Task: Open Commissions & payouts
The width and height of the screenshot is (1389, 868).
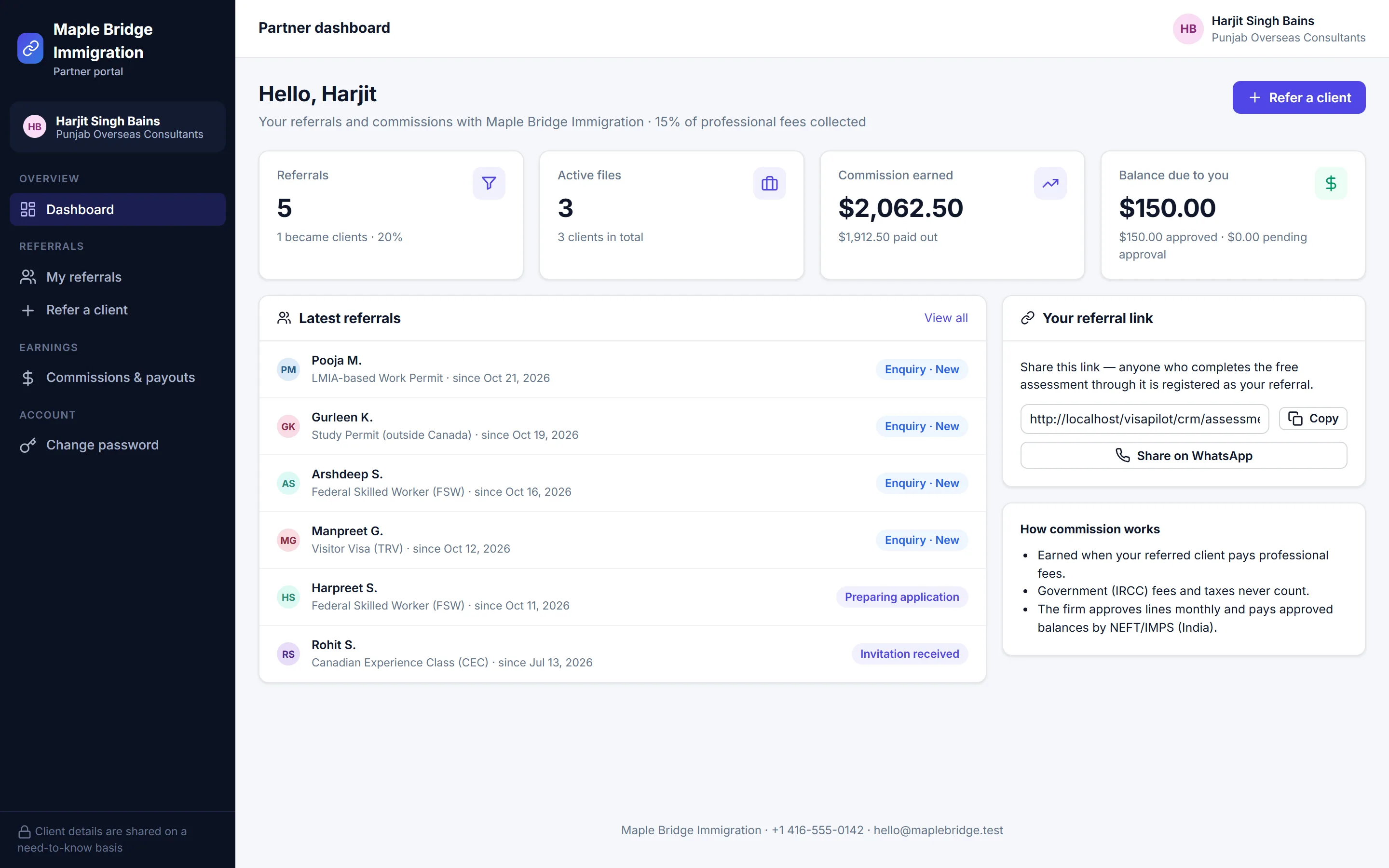Action: pos(118,378)
